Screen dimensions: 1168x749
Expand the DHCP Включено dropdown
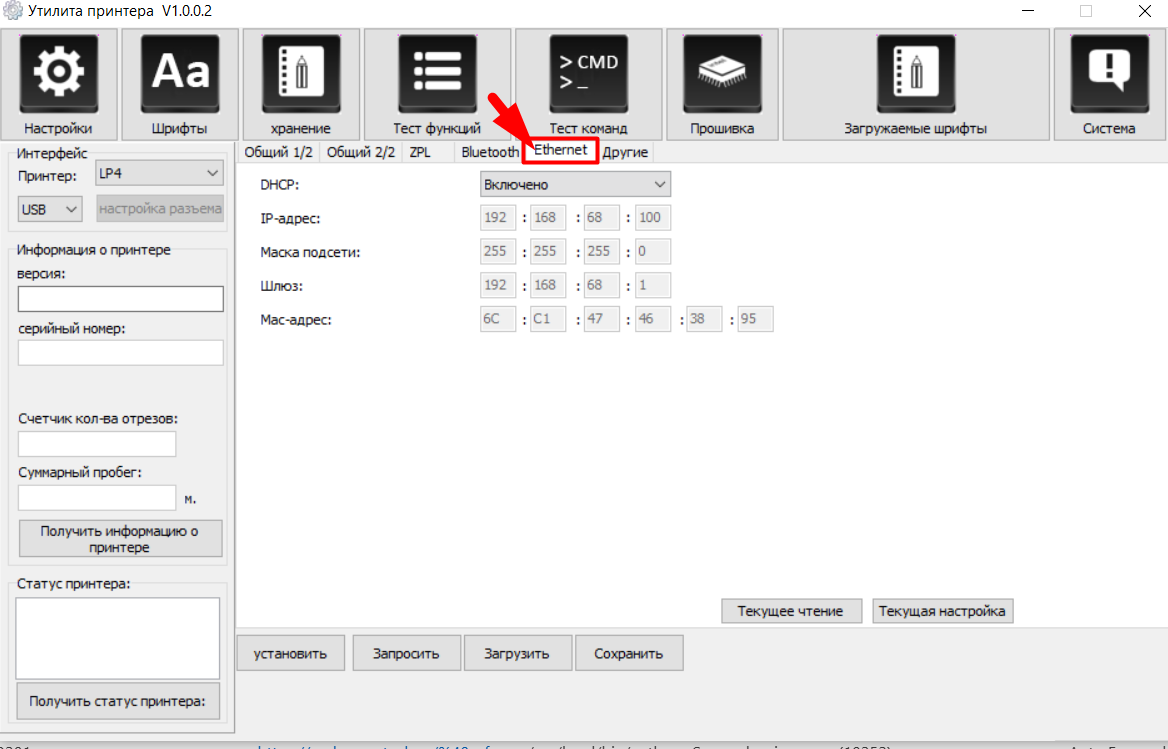click(x=575, y=185)
